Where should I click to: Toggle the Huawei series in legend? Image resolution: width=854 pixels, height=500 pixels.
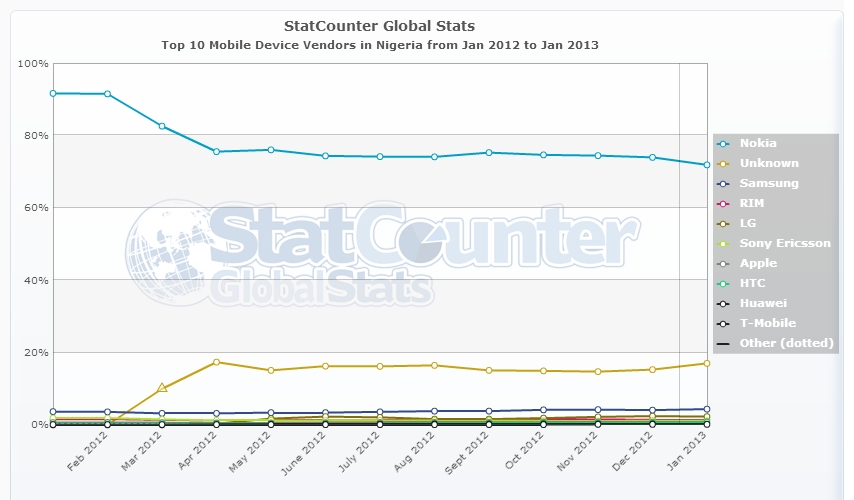point(764,303)
